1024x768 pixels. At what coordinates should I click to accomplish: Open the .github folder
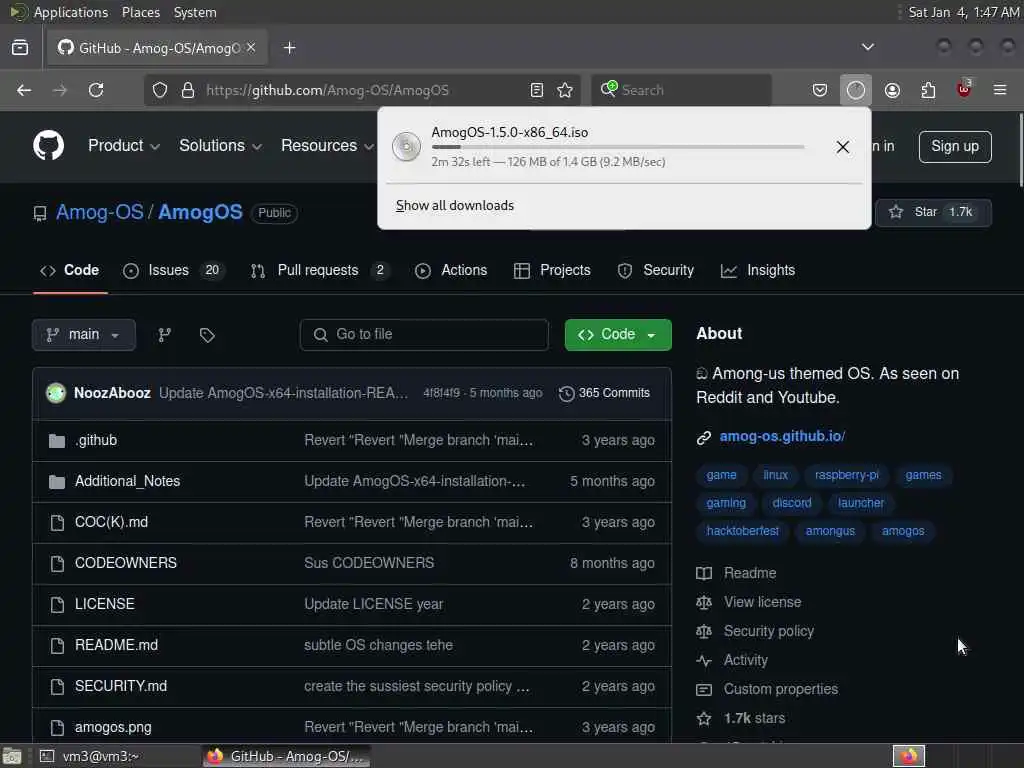(95, 440)
